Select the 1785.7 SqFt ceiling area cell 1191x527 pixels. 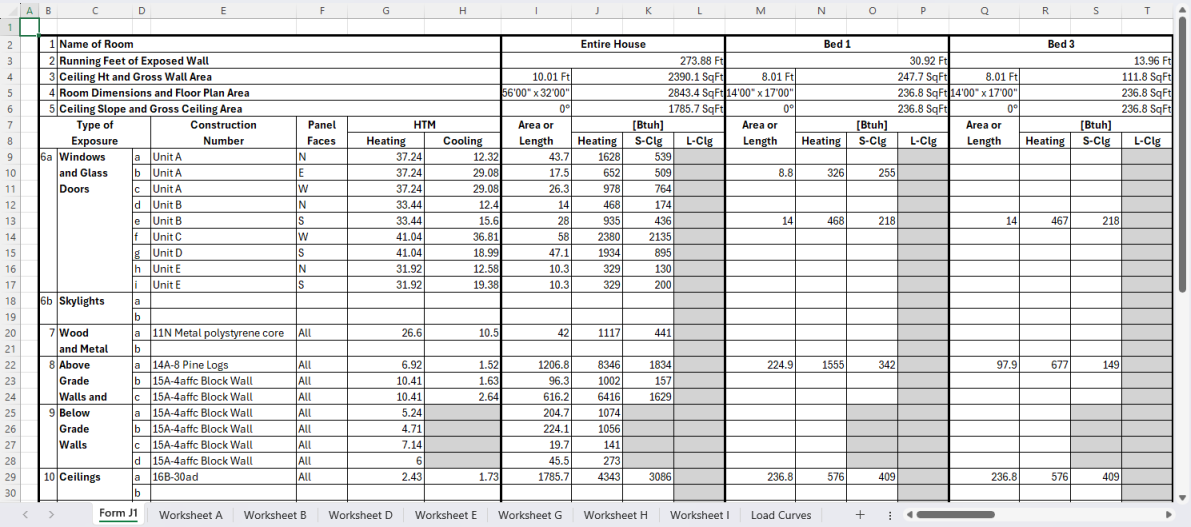pyautogui.click(x=649, y=109)
